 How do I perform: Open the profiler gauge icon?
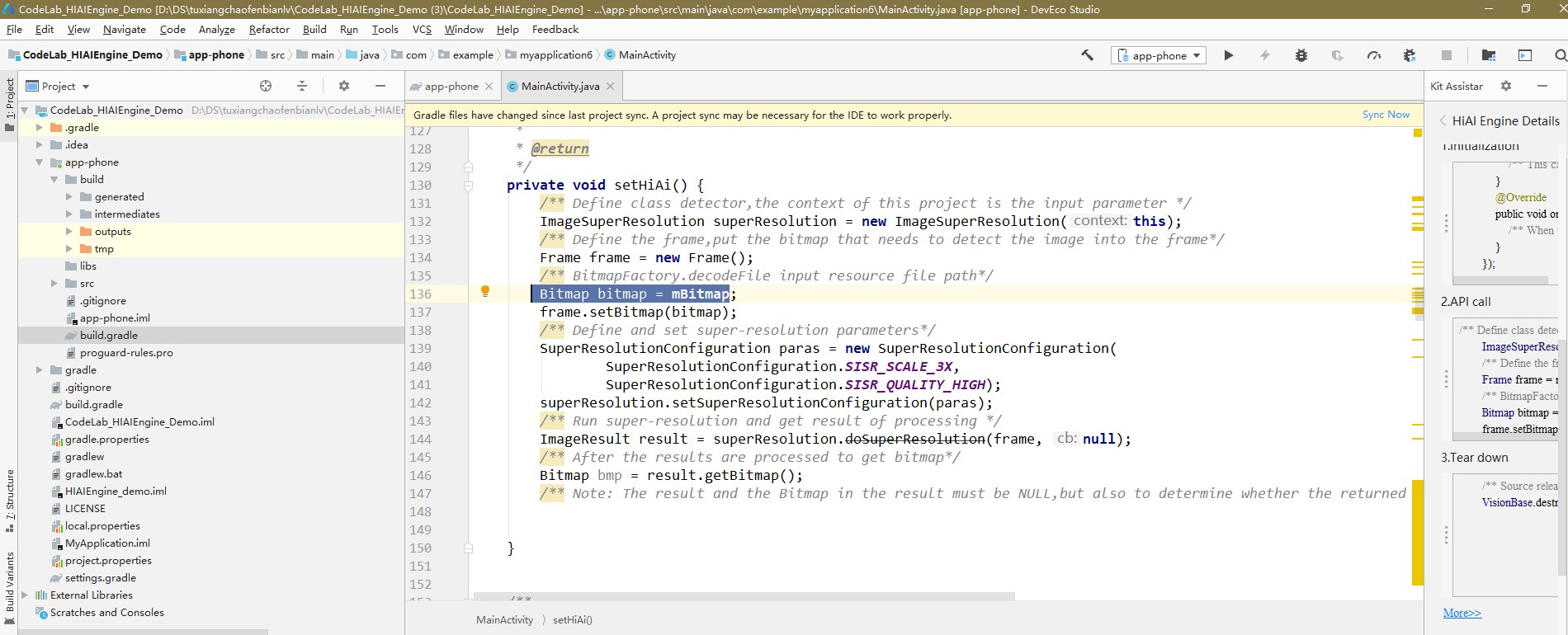click(1374, 55)
